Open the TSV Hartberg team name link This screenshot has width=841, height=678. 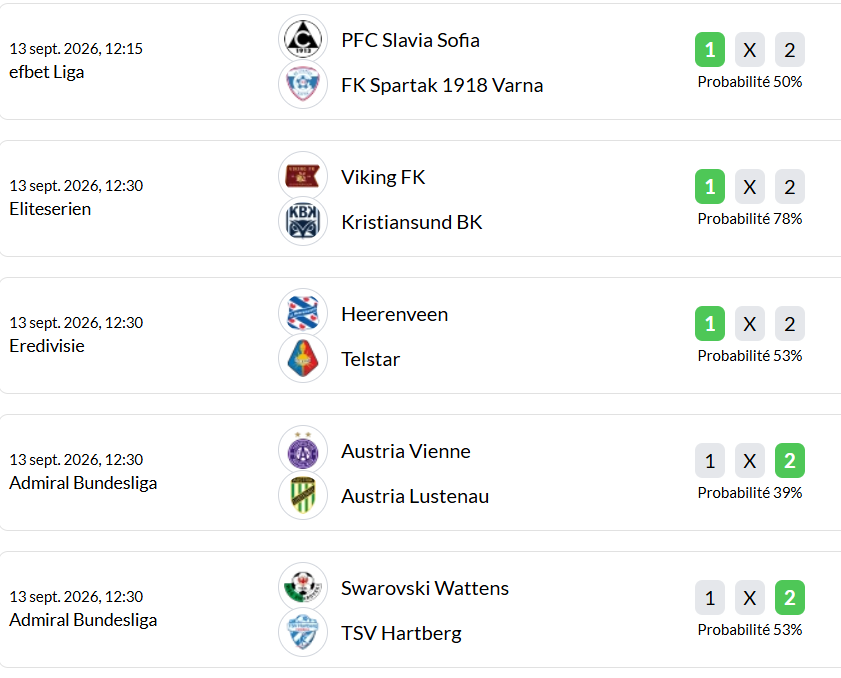(x=402, y=633)
